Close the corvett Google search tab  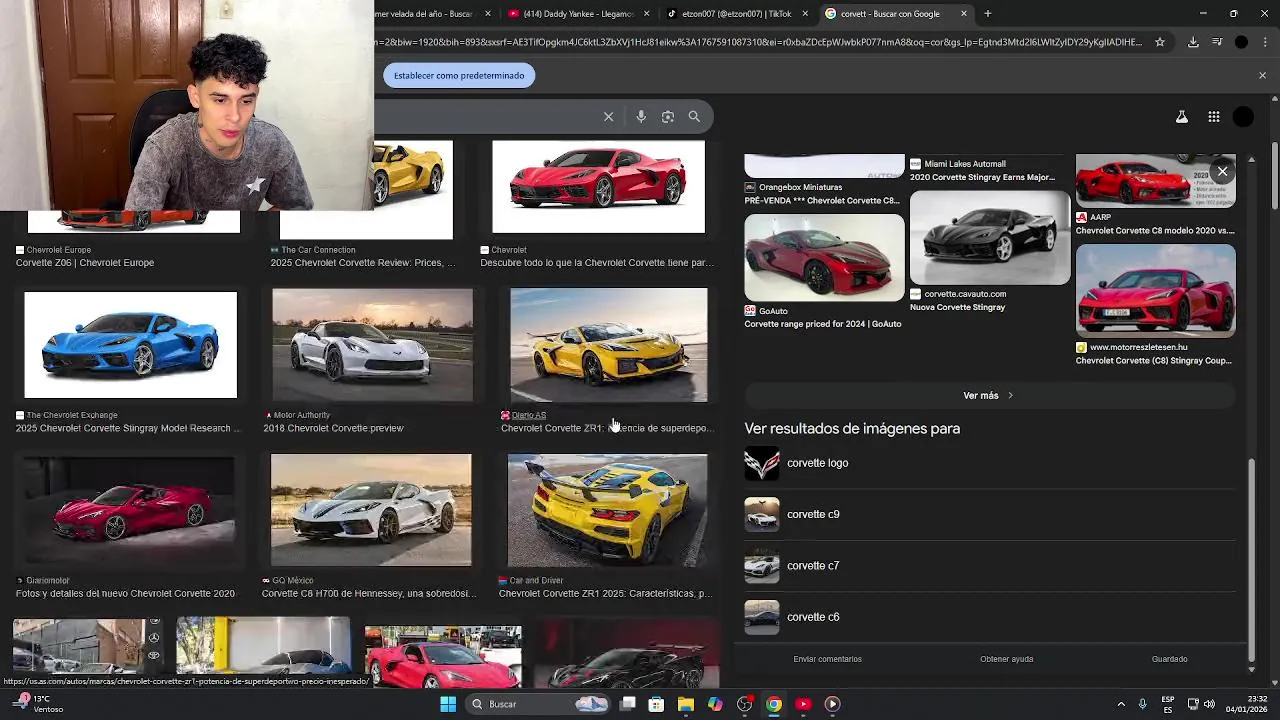pyautogui.click(x=964, y=14)
